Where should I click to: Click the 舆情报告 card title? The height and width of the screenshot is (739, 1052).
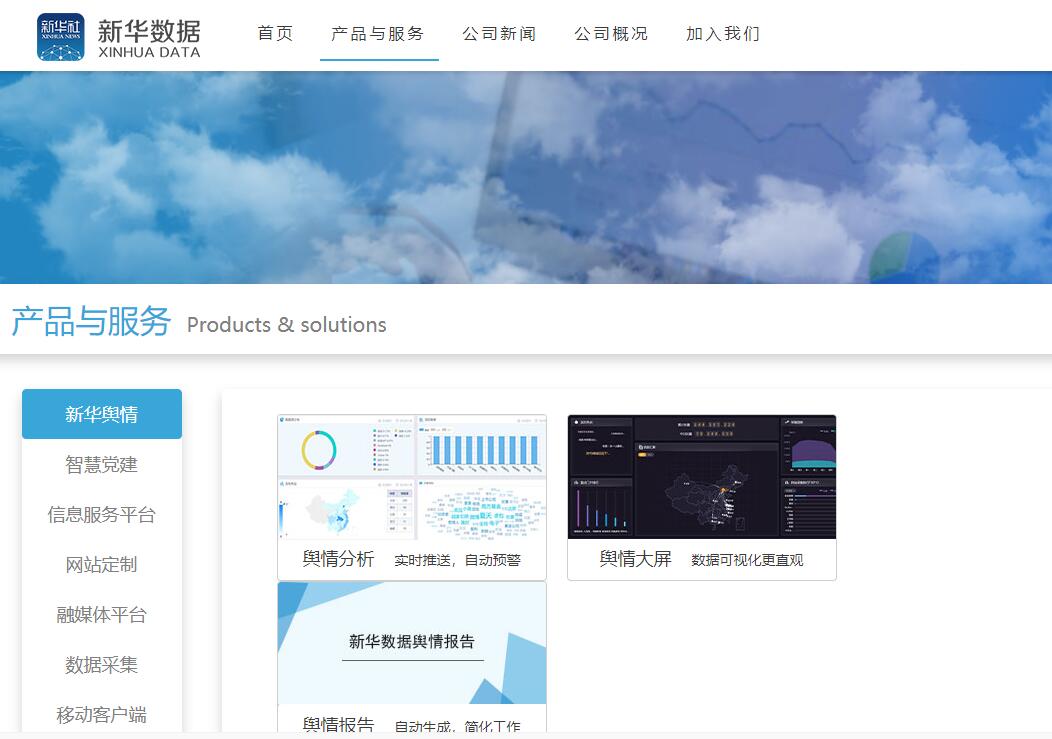pyautogui.click(x=338, y=725)
